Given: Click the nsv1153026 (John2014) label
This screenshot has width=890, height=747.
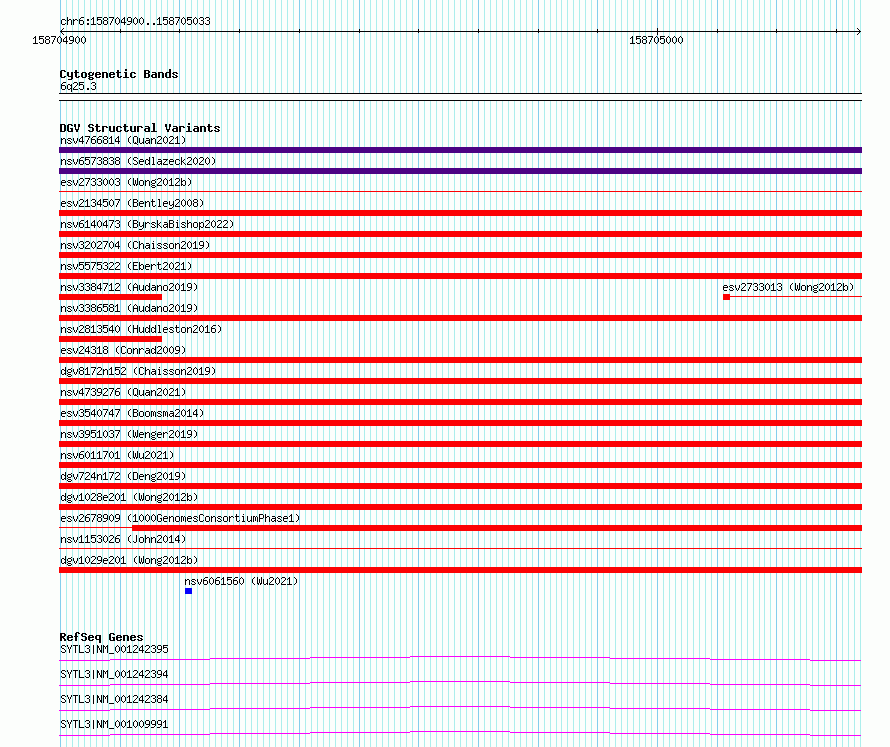Looking at the screenshot, I should click(x=123, y=539).
